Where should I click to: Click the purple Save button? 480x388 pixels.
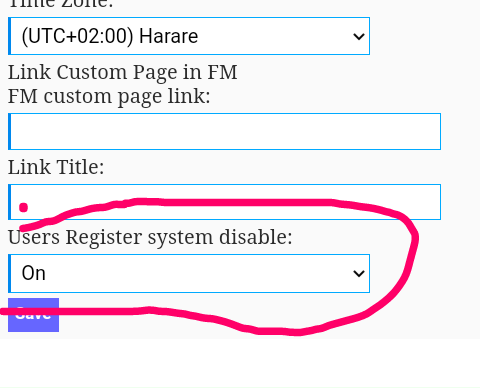click(33, 315)
